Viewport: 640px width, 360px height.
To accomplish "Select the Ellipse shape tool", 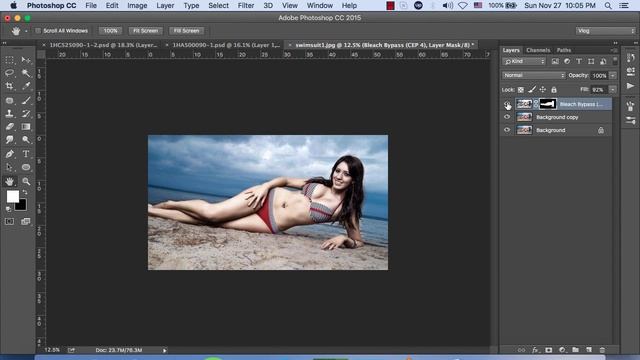I will pyautogui.click(x=26, y=167).
